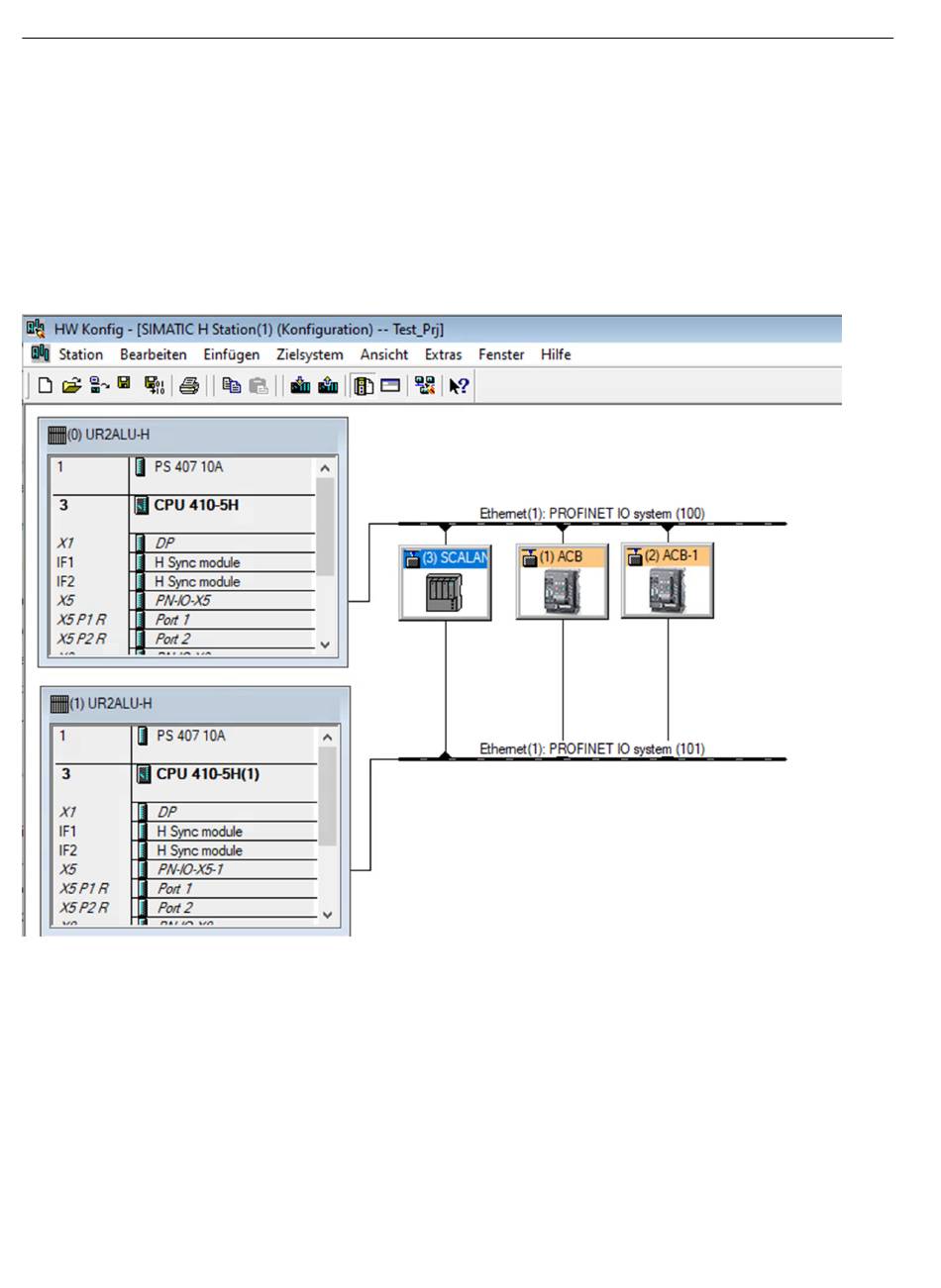Click the module icon beside CPU 410-5H(1)
Viewport: 941px width, 1288px height.
[x=144, y=774]
